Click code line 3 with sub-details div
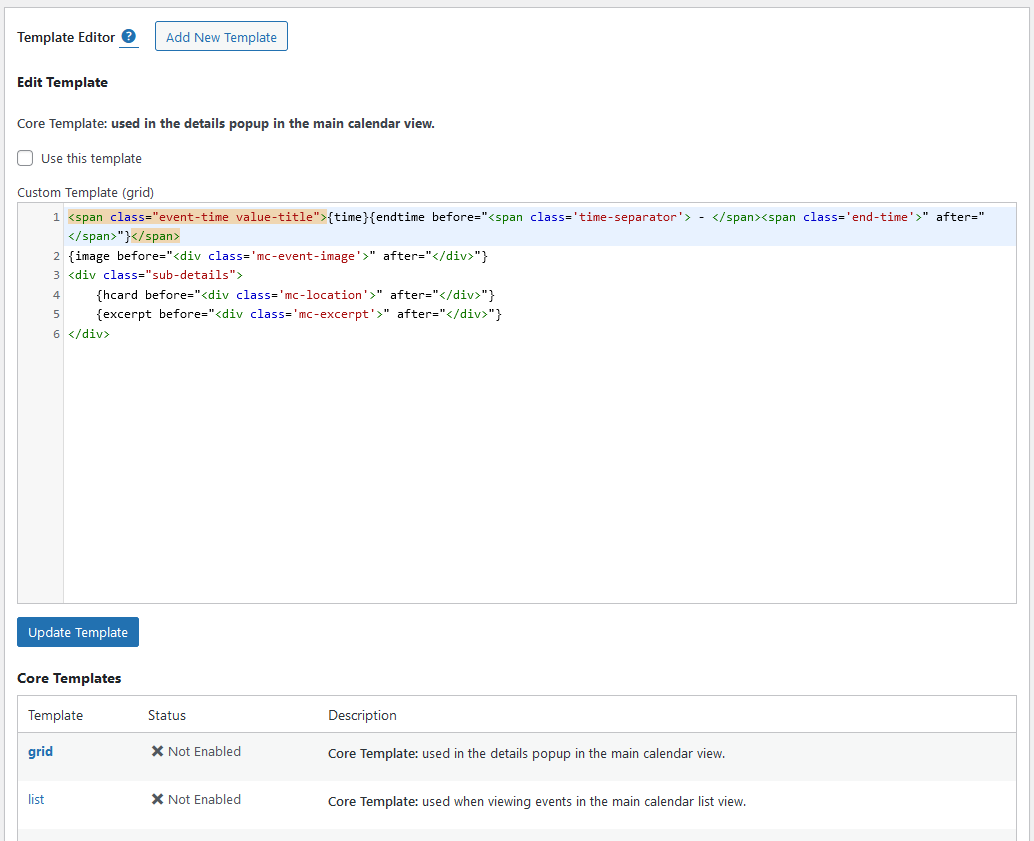 click(x=155, y=275)
